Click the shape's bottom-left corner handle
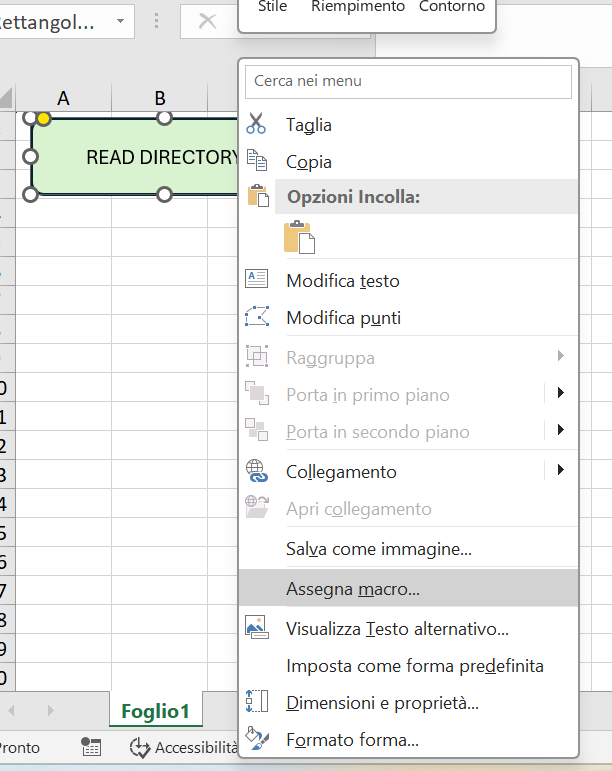Image resolution: width=612 pixels, height=771 pixels. point(30,195)
